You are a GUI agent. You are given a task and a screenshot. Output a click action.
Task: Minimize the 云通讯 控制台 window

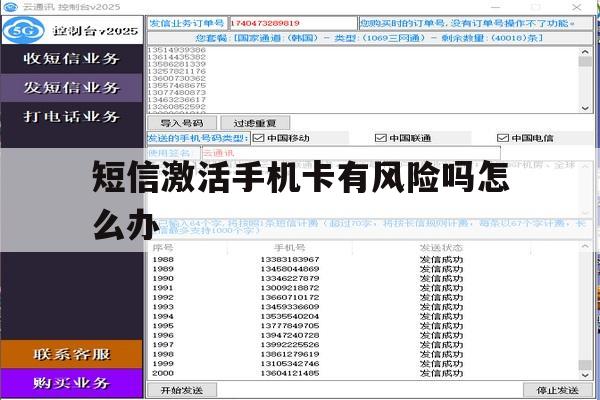496,7
